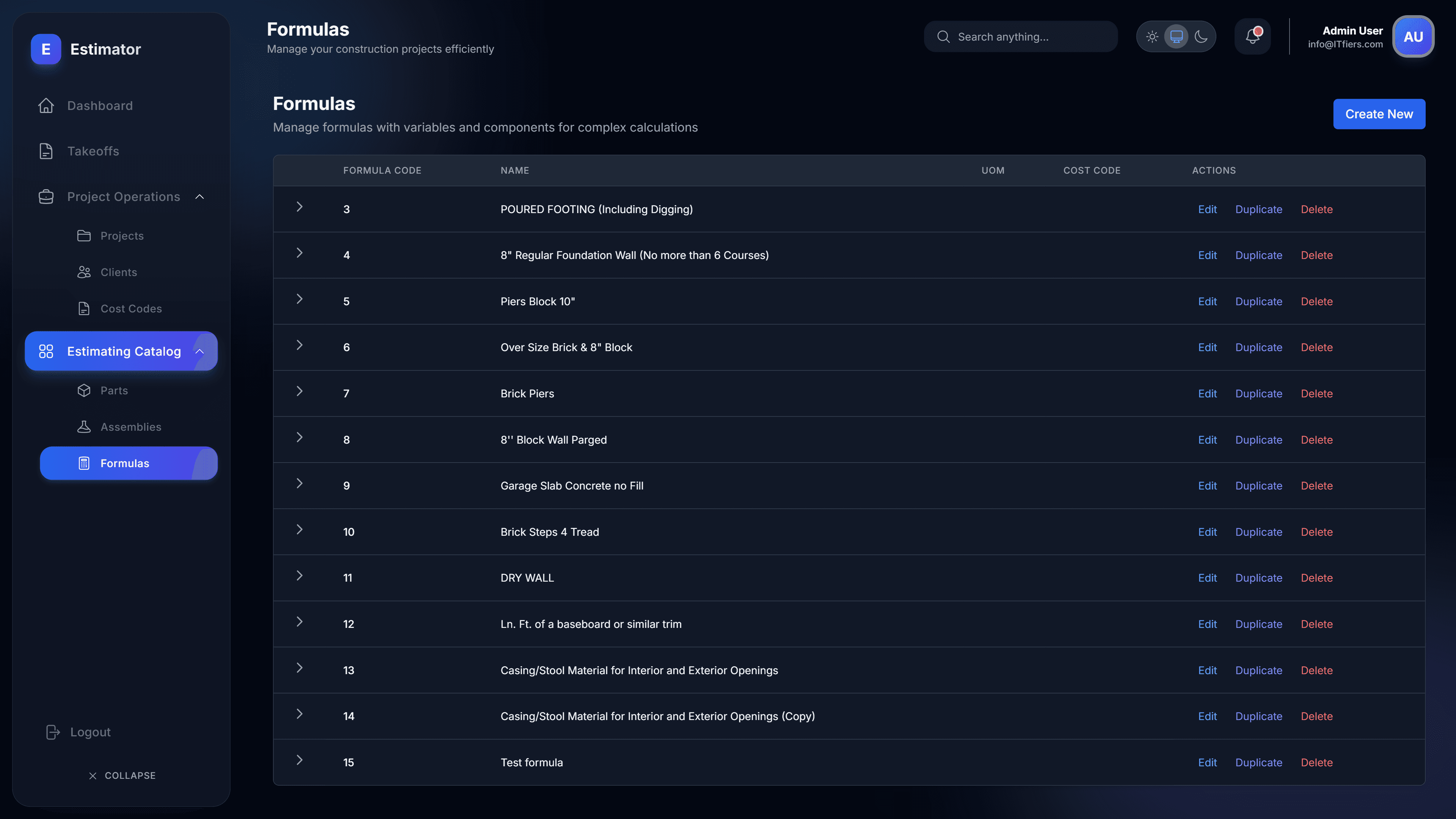Click the Cost Codes file icon
The height and width of the screenshot is (819, 1456).
pos(84,309)
